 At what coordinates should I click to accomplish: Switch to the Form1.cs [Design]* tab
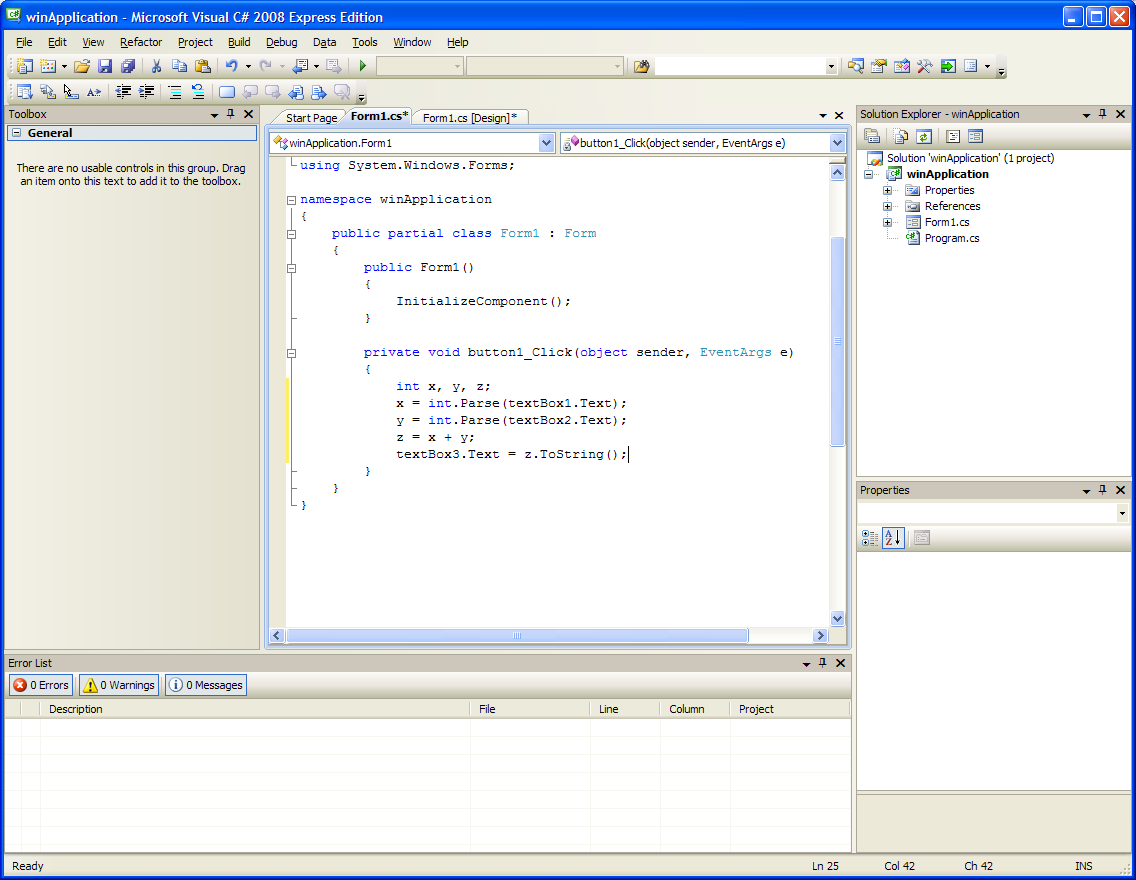[470, 117]
